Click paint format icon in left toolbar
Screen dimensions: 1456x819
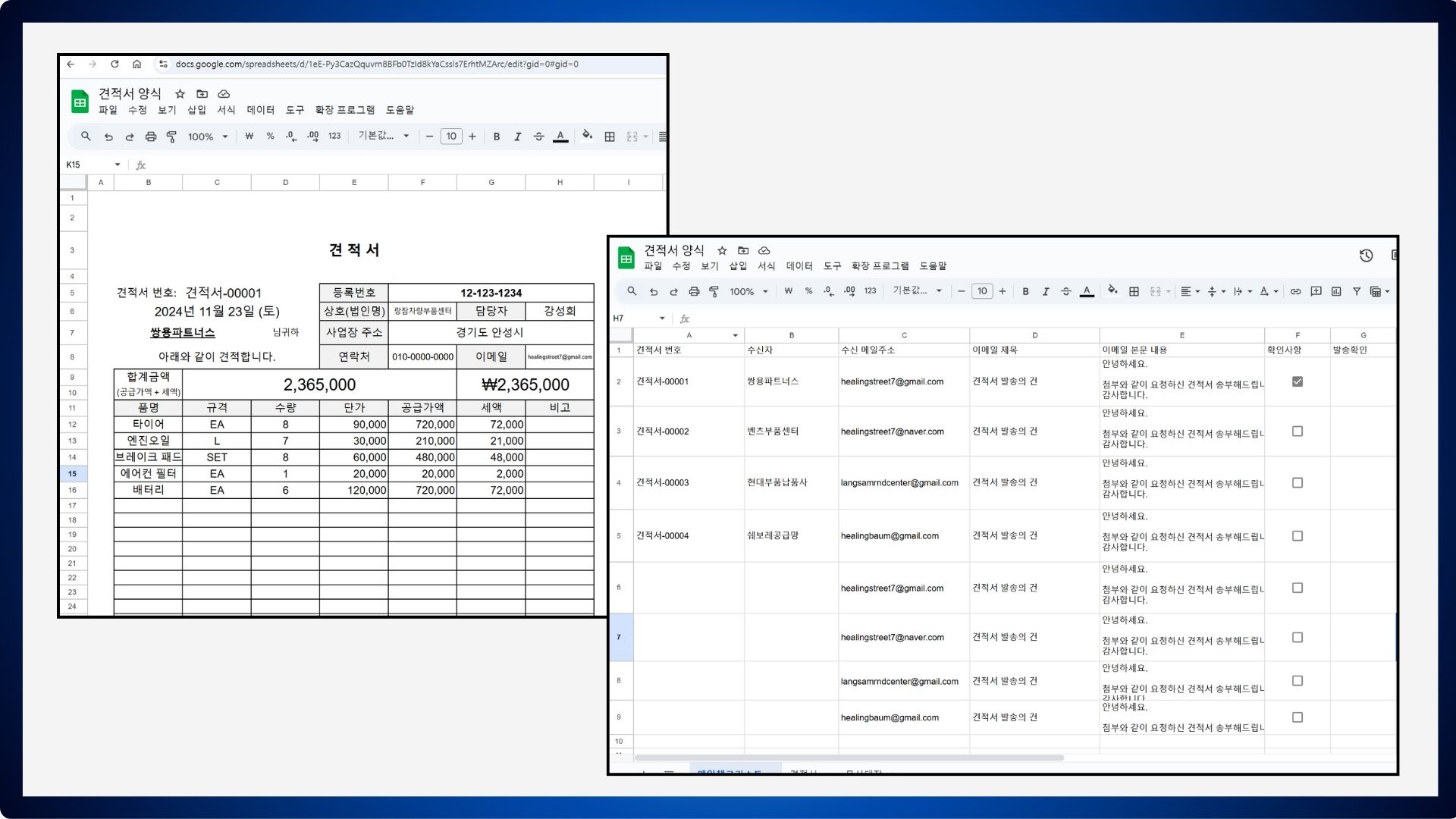pos(171,136)
